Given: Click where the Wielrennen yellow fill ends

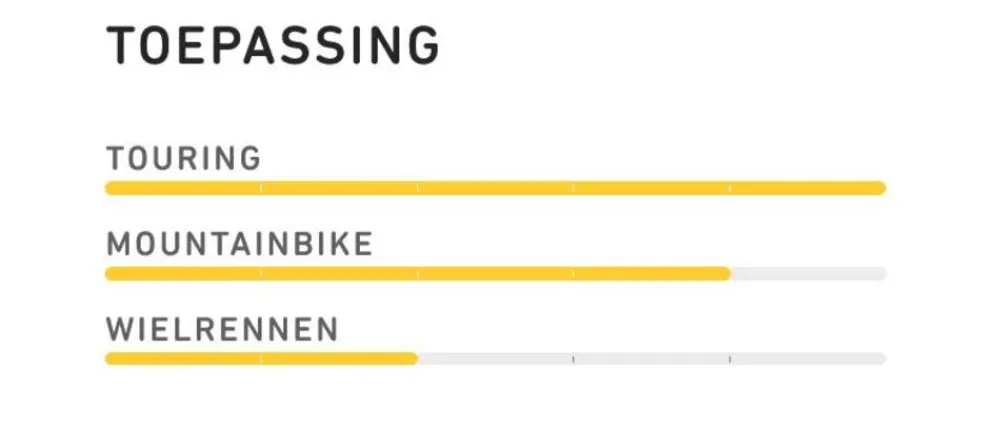Looking at the screenshot, I should [x=415, y=359].
